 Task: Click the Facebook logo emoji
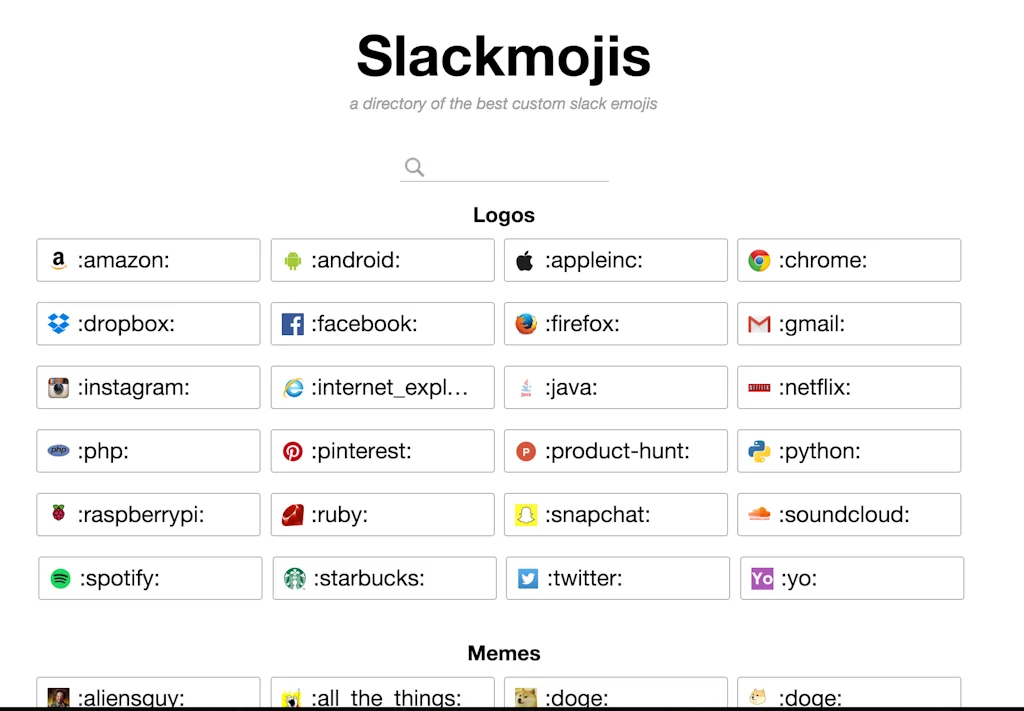(x=292, y=323)
